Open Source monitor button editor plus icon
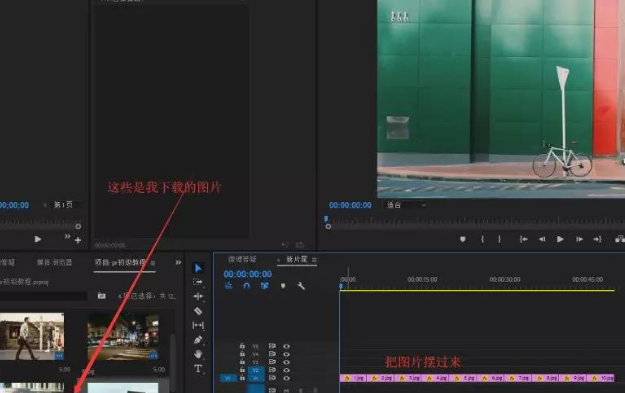This screenshot has width=625, height=393. click(78, 240)
